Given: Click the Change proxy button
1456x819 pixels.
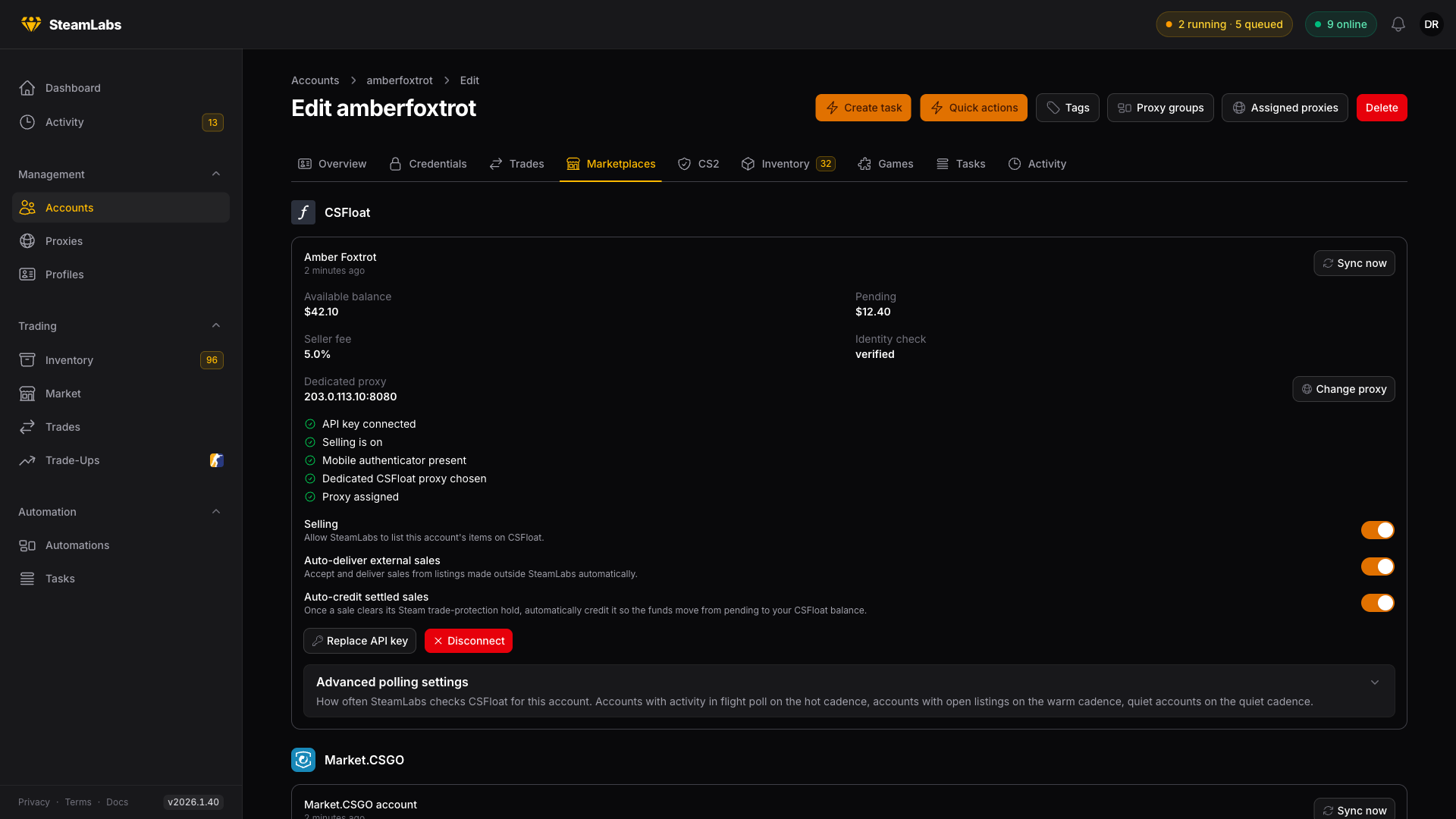Looking at the screenshot, I should 1344,389.
